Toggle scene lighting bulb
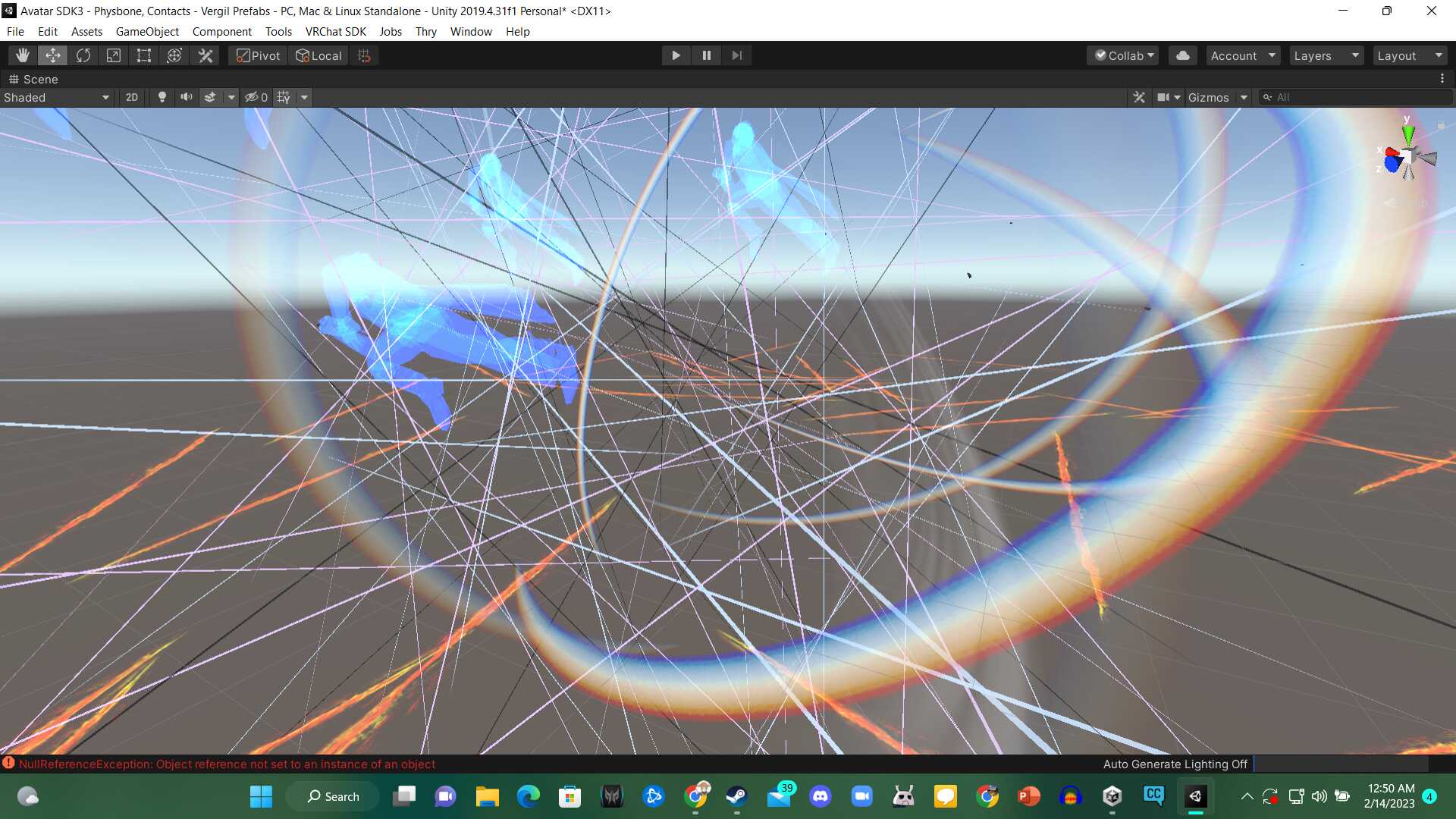Screen dimensions: 1456x819 [x=162, y=97]
